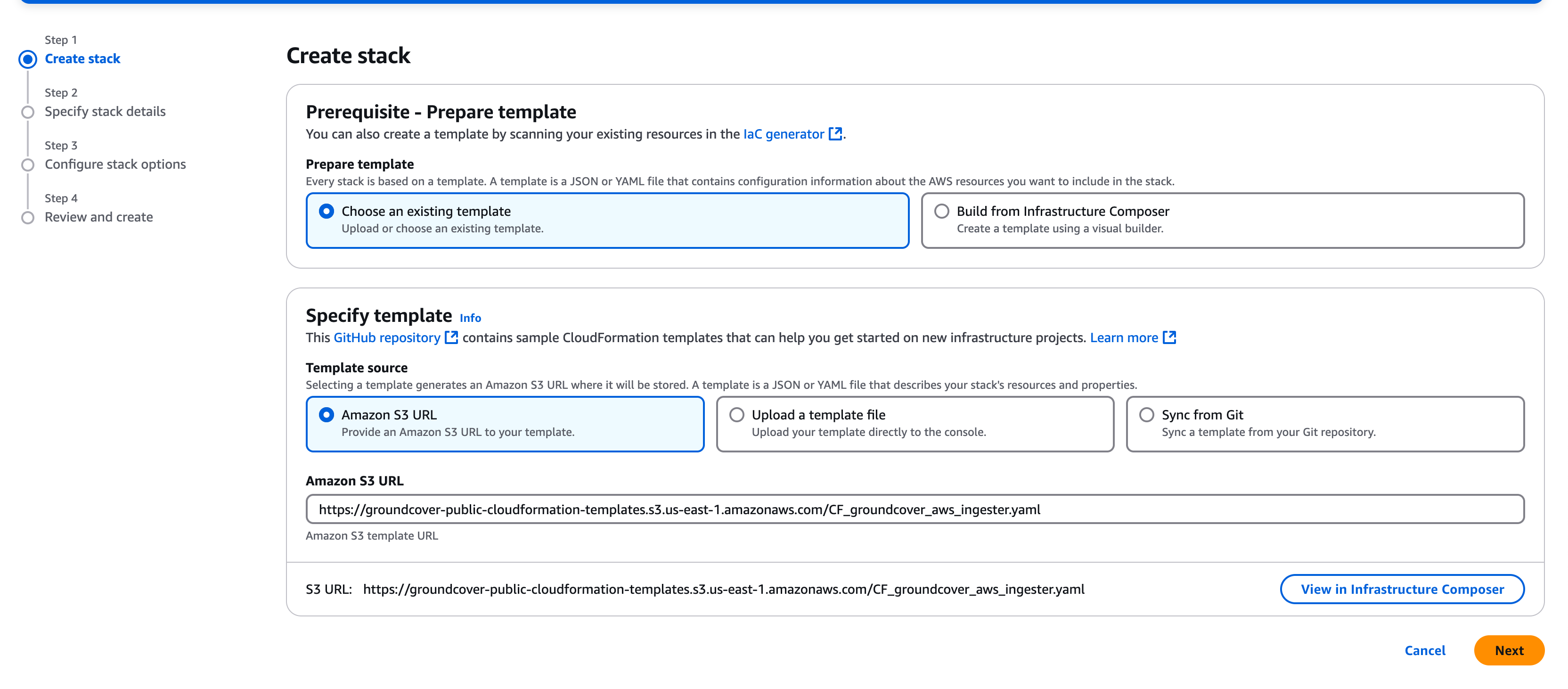Choose Amazon S3 URL as template source
This screenshot has width=1568, height=689.
tap(326, 415)
